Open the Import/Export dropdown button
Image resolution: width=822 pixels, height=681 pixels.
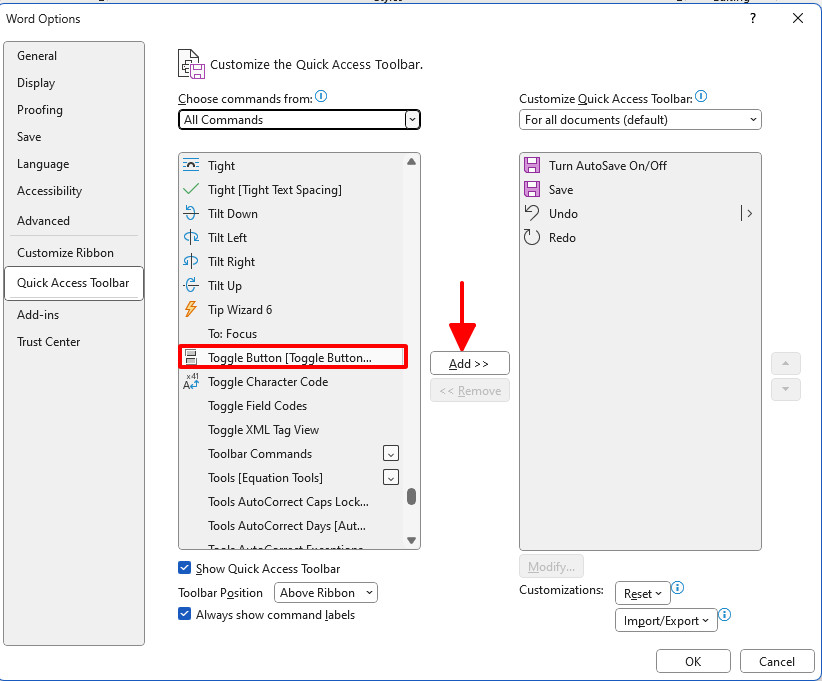pos(666,621)
